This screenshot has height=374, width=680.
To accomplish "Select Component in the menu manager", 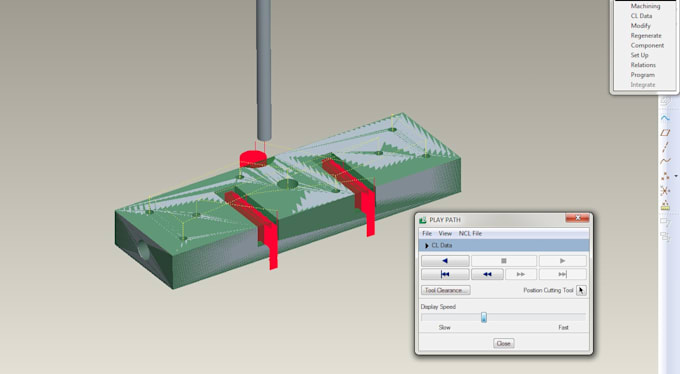I will coord(647,46).
